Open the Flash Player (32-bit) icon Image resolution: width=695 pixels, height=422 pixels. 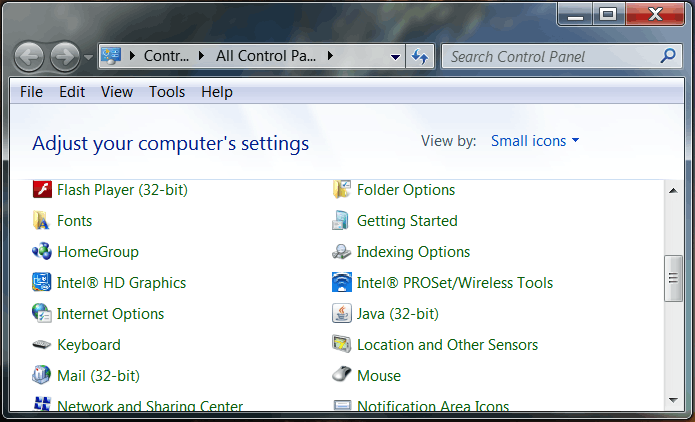(42, 190)
